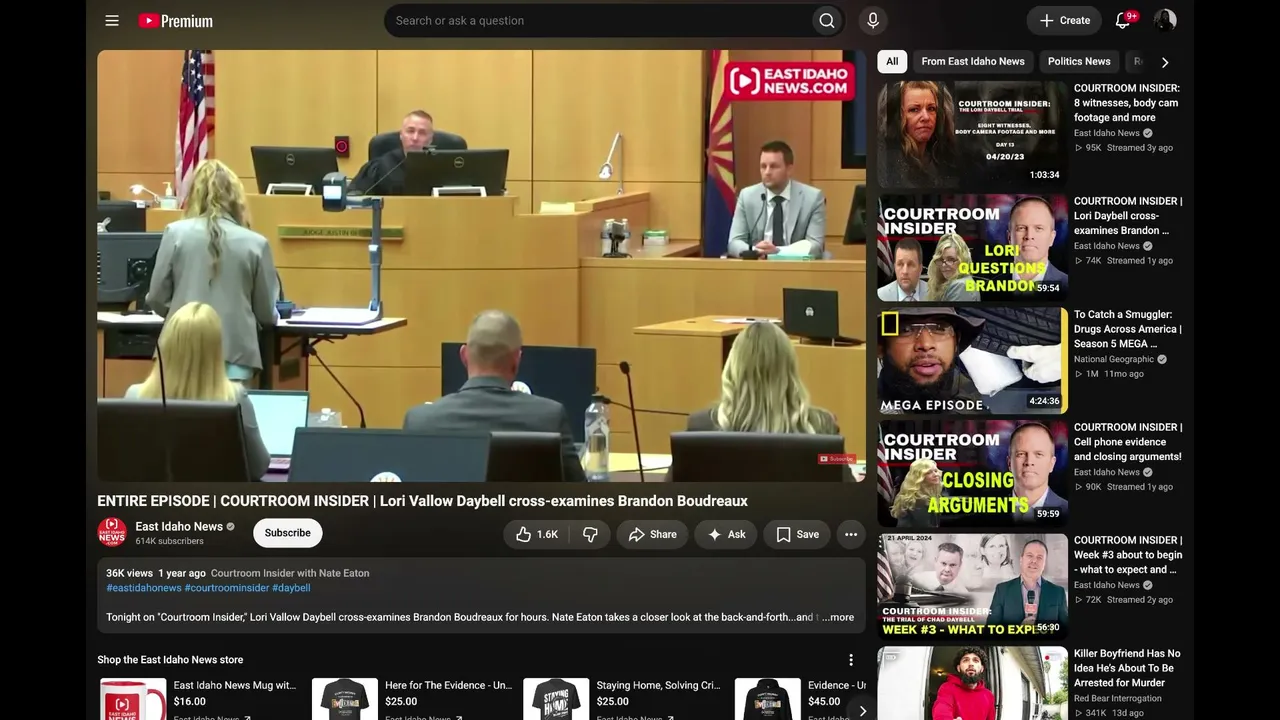The width and height of the screenshot is (1280, 720).
Task: Click the main courtroom video player
Action: [481, 266]
